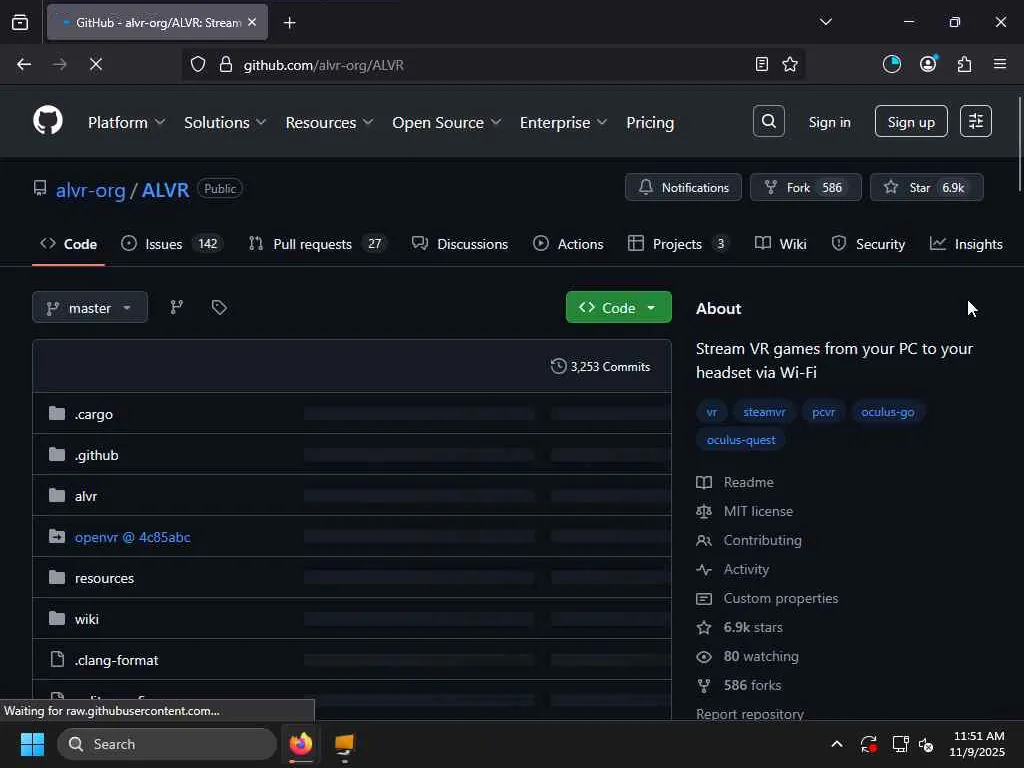Screen dimensions: 1024x768
Task: Bookmark this page with star icon
Action: (790, 64)
